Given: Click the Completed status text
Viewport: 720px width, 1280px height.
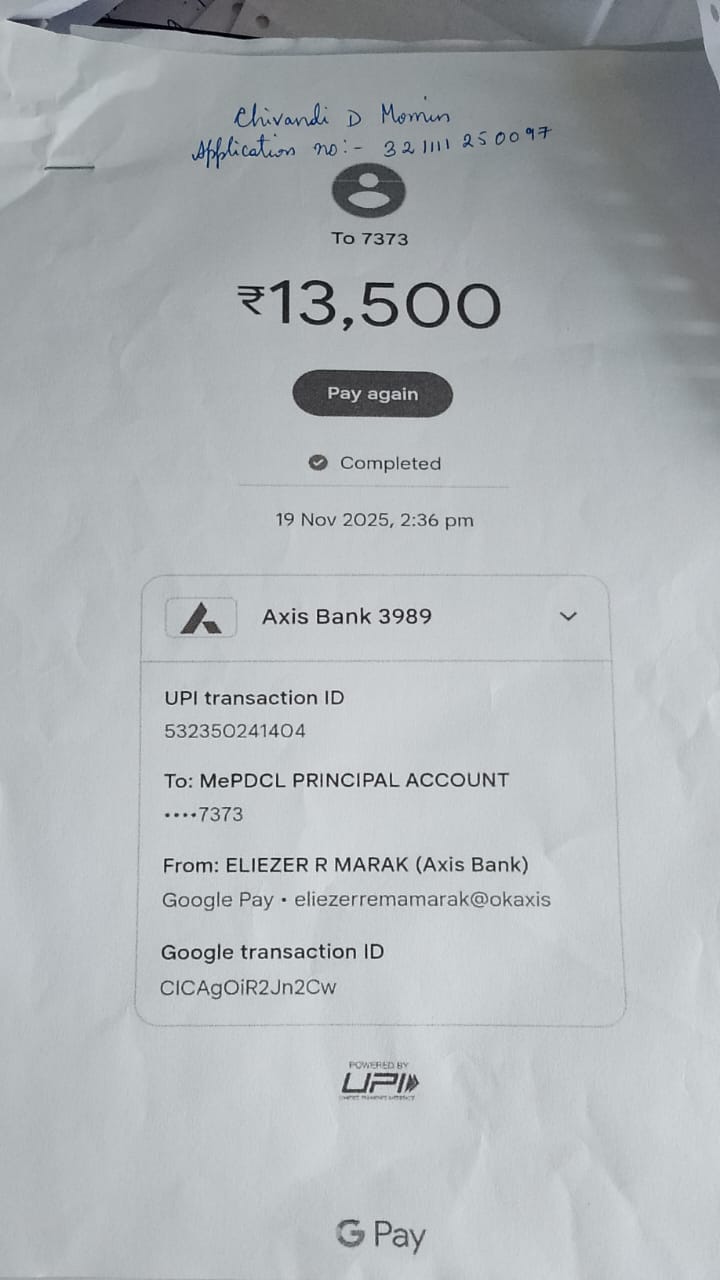Looking at the screenshot, I should point(390,463).
